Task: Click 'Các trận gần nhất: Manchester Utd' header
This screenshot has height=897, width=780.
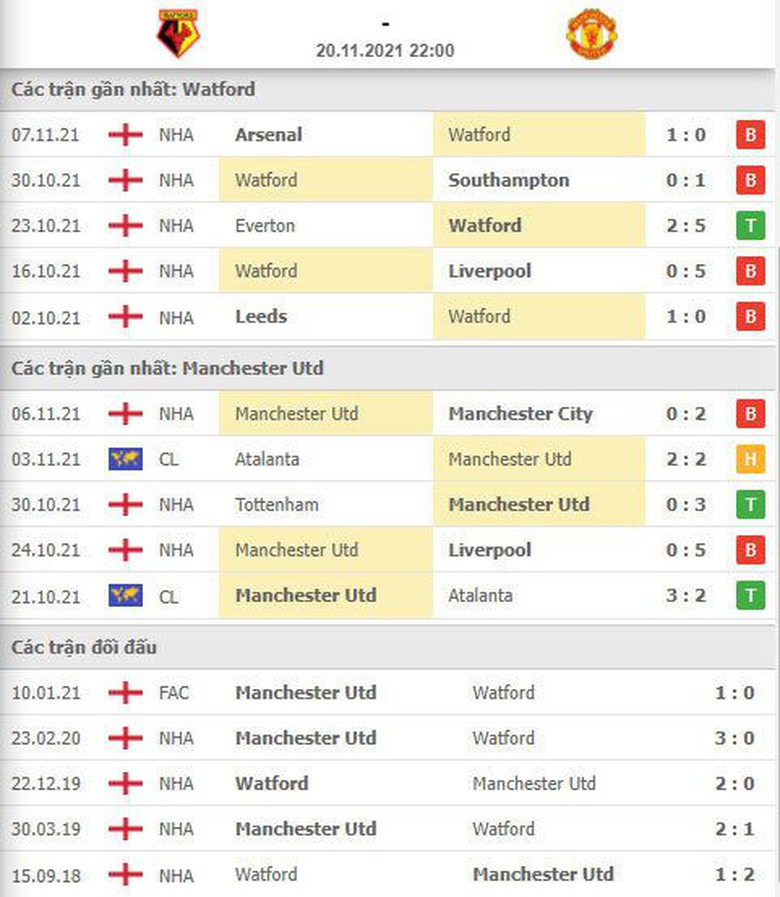Action: click(167, 368)
